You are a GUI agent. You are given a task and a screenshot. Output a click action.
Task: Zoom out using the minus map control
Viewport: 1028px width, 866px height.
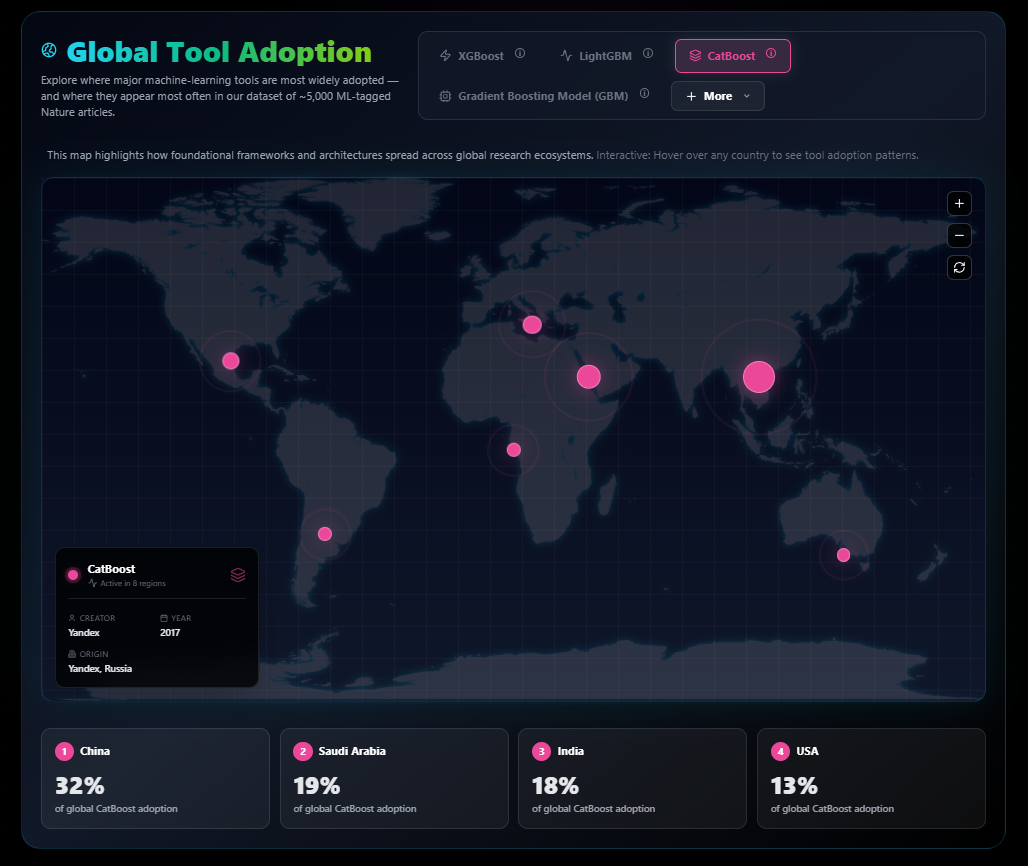coord(959,235)
